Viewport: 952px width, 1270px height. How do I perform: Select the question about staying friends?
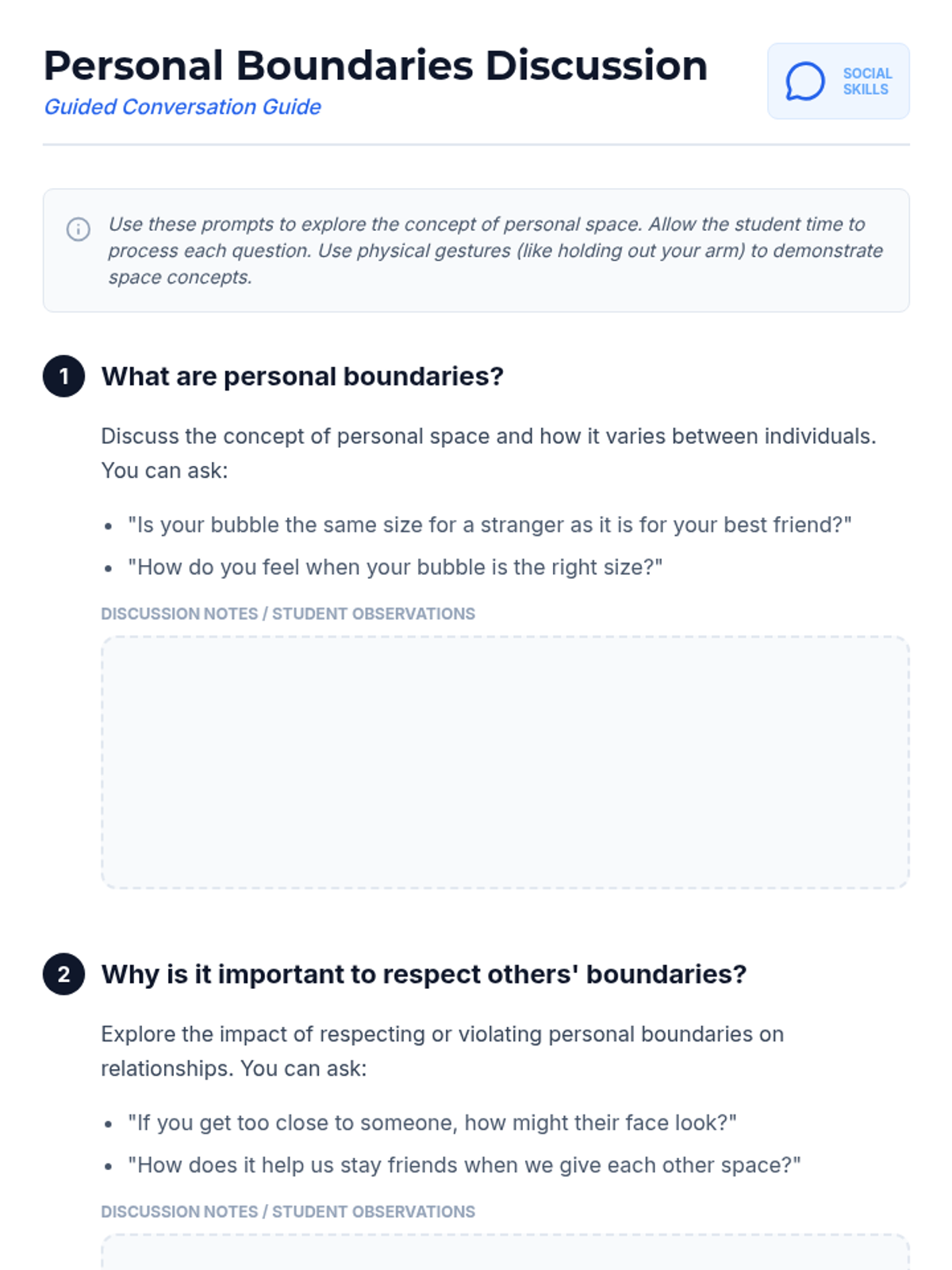coord(464,1164)
